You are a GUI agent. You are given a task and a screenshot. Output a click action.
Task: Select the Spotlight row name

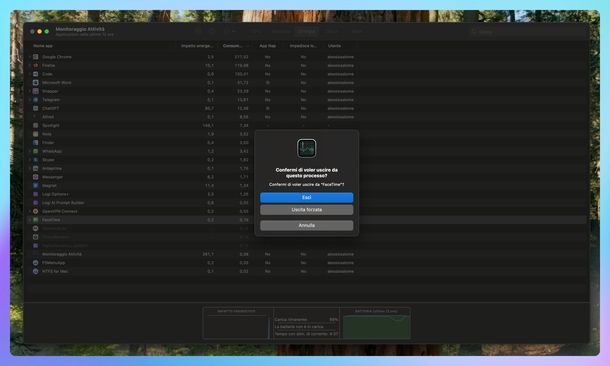(x=51, y=125)
